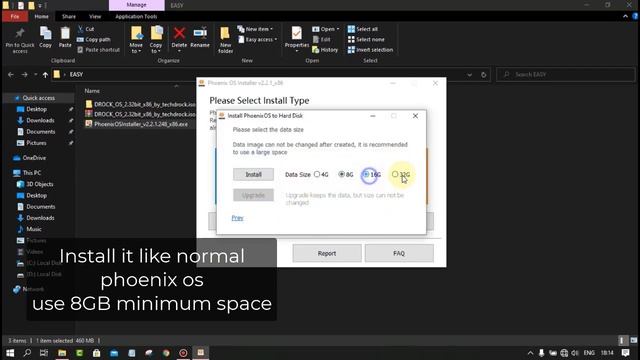The width and height of the screenshot is (640, 360).
Task: Click Edit in the Open group
Action: click(x=321, y=40)
